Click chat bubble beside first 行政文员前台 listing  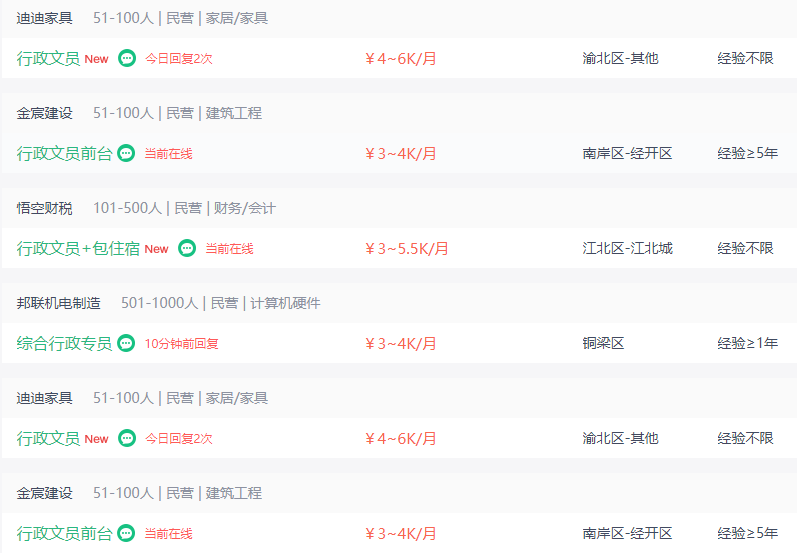[x=126, y=153]
